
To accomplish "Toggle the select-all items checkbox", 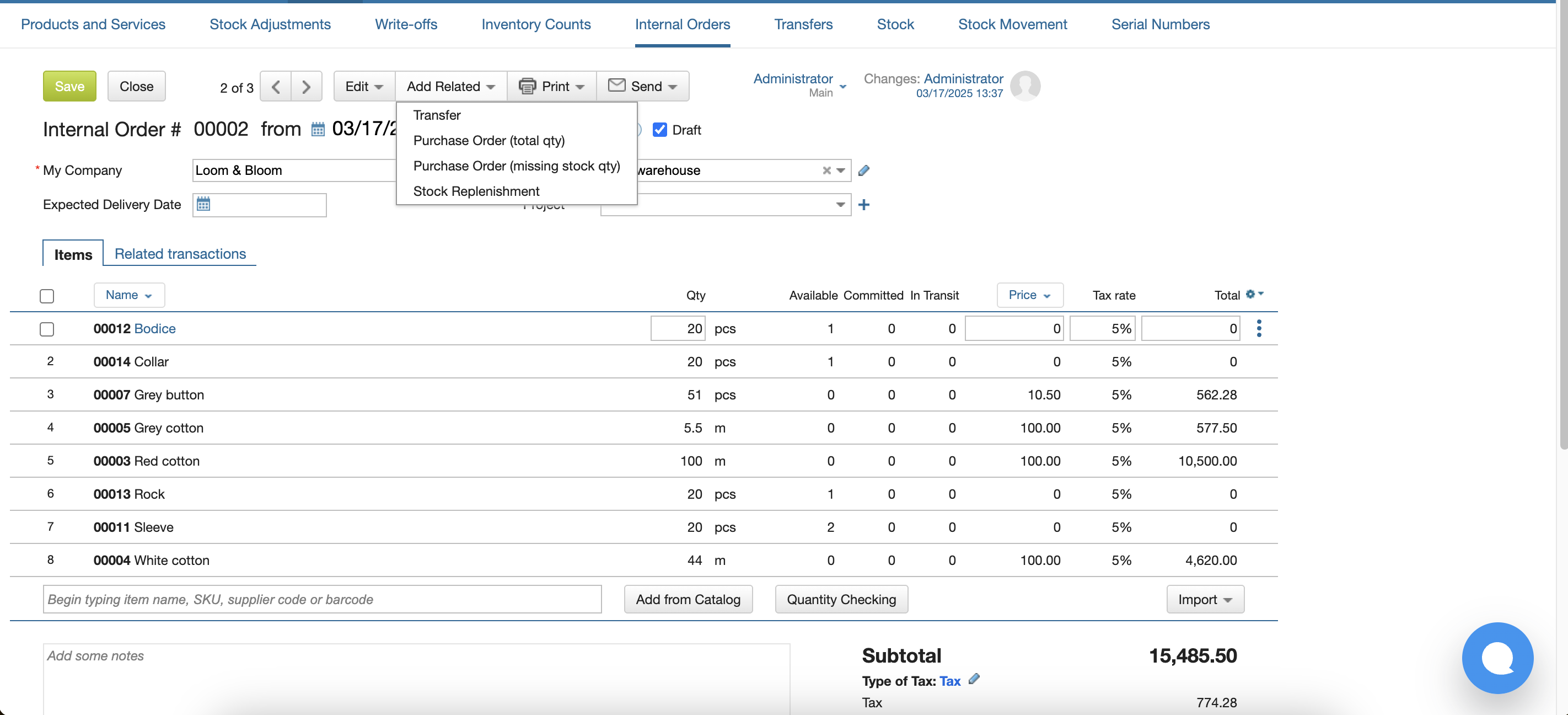I will tap(47, 296).
